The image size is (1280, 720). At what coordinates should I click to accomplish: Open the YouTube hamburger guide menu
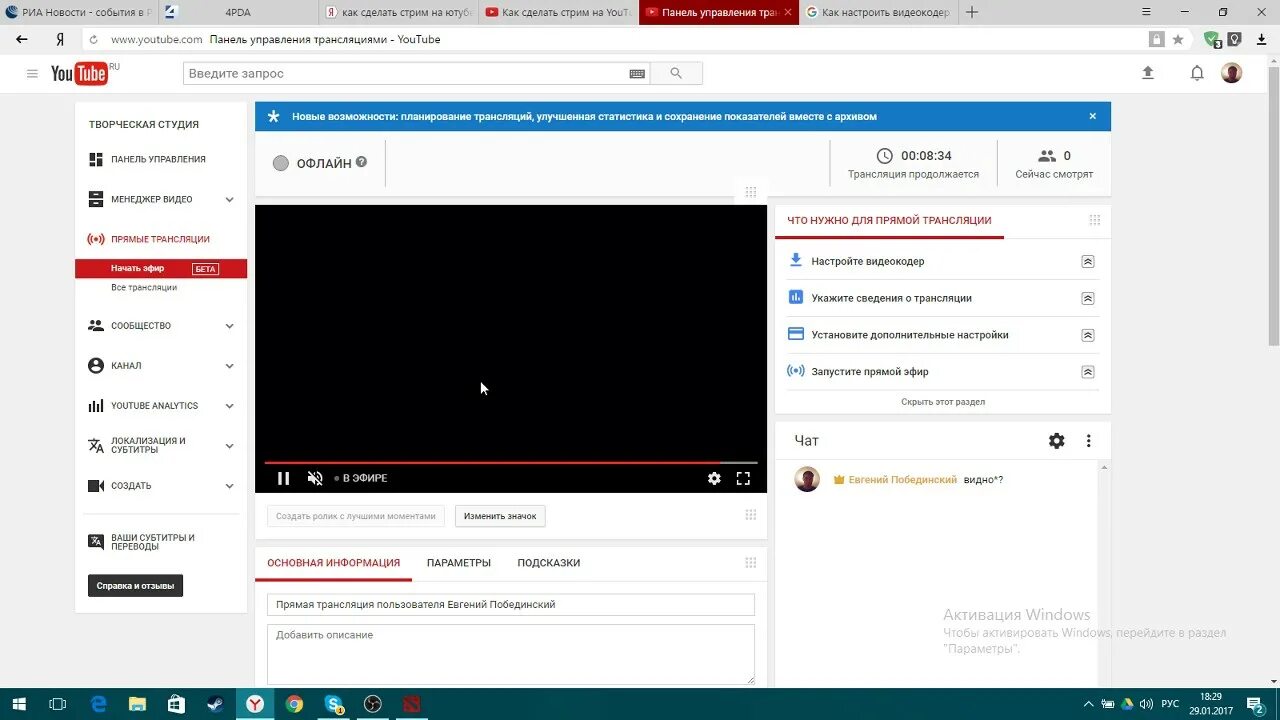click(32, 73)
